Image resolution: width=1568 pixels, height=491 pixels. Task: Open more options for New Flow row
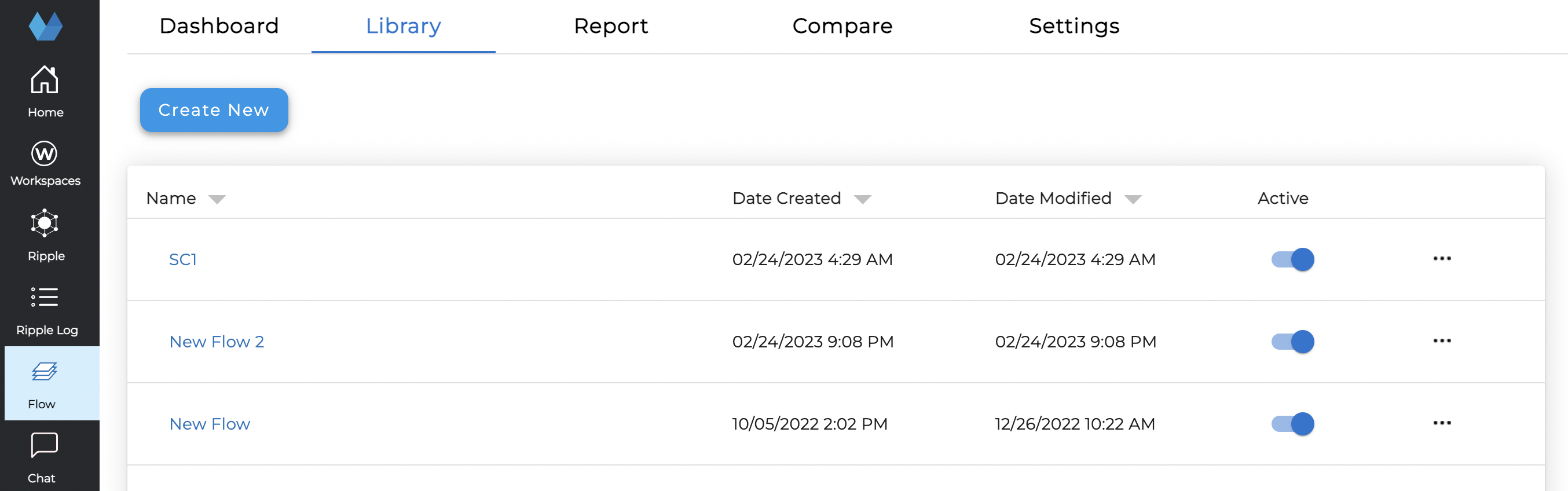tap(1442, 423)
